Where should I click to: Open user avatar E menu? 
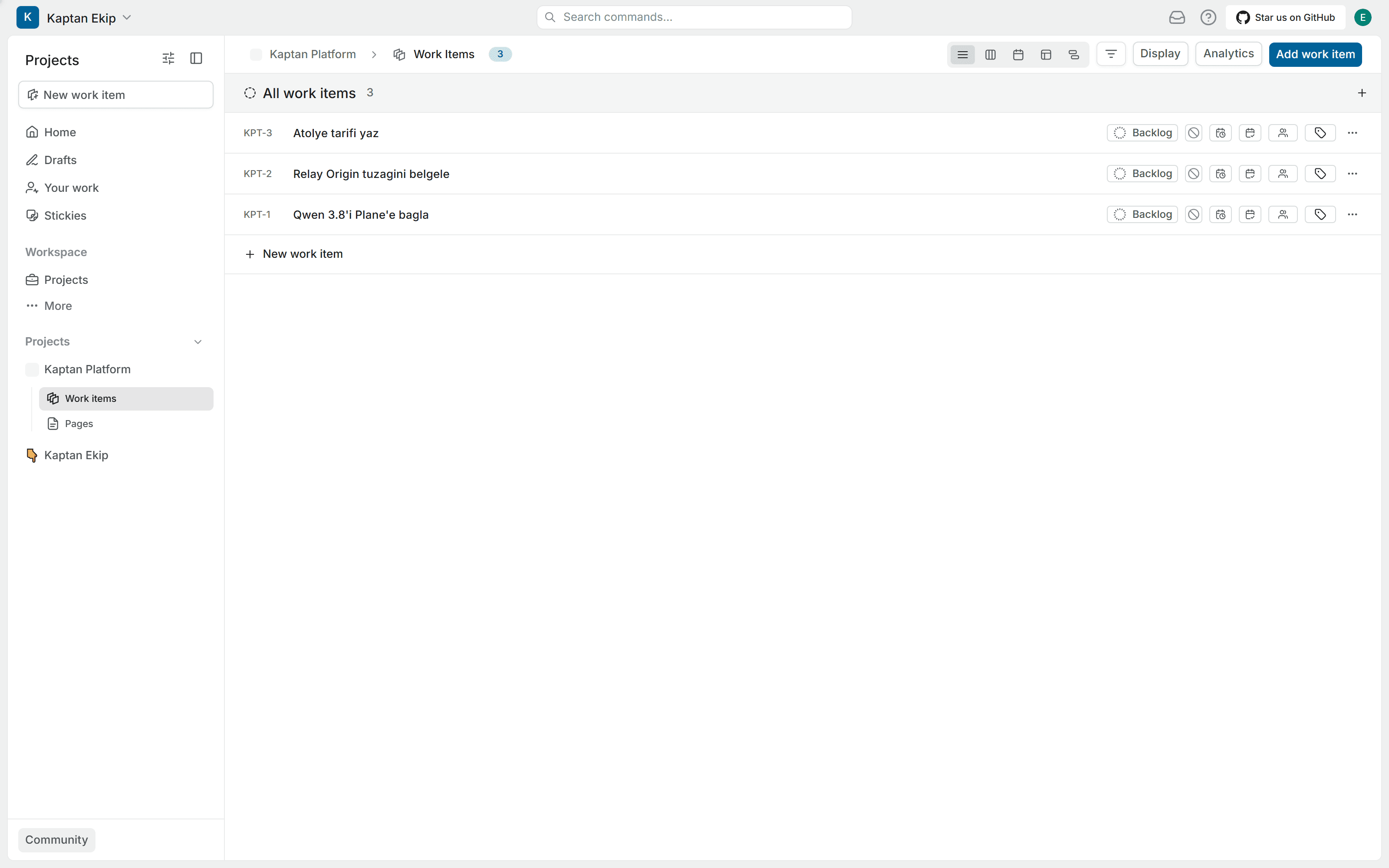1363,17
